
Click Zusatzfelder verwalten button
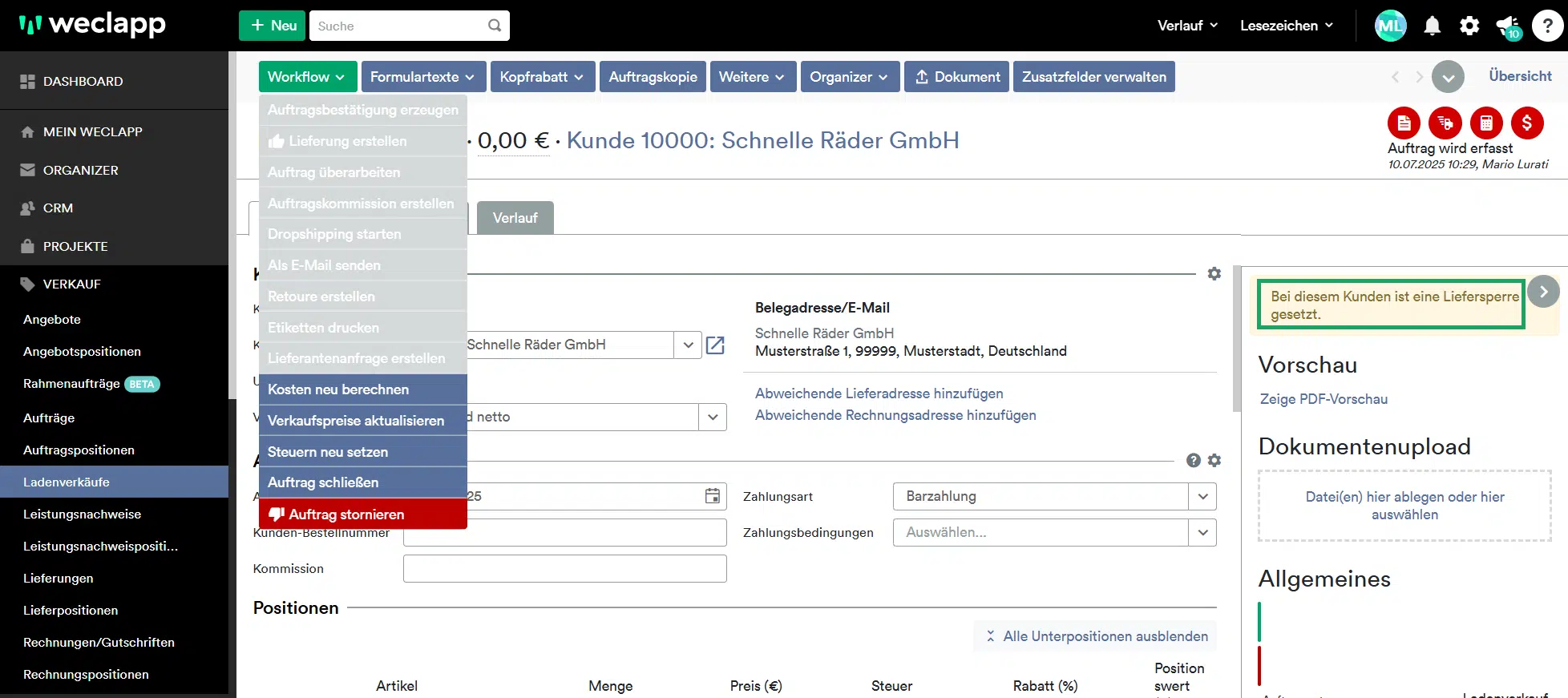click(1094, 77)
